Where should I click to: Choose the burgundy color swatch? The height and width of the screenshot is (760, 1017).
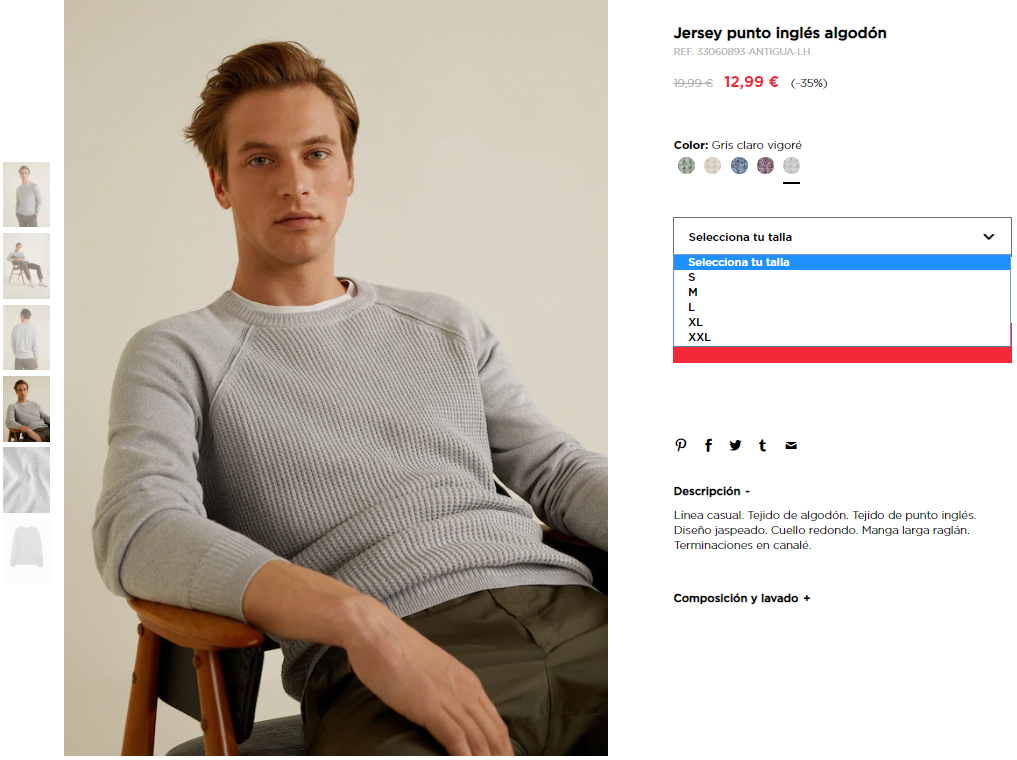pos(765,166)
